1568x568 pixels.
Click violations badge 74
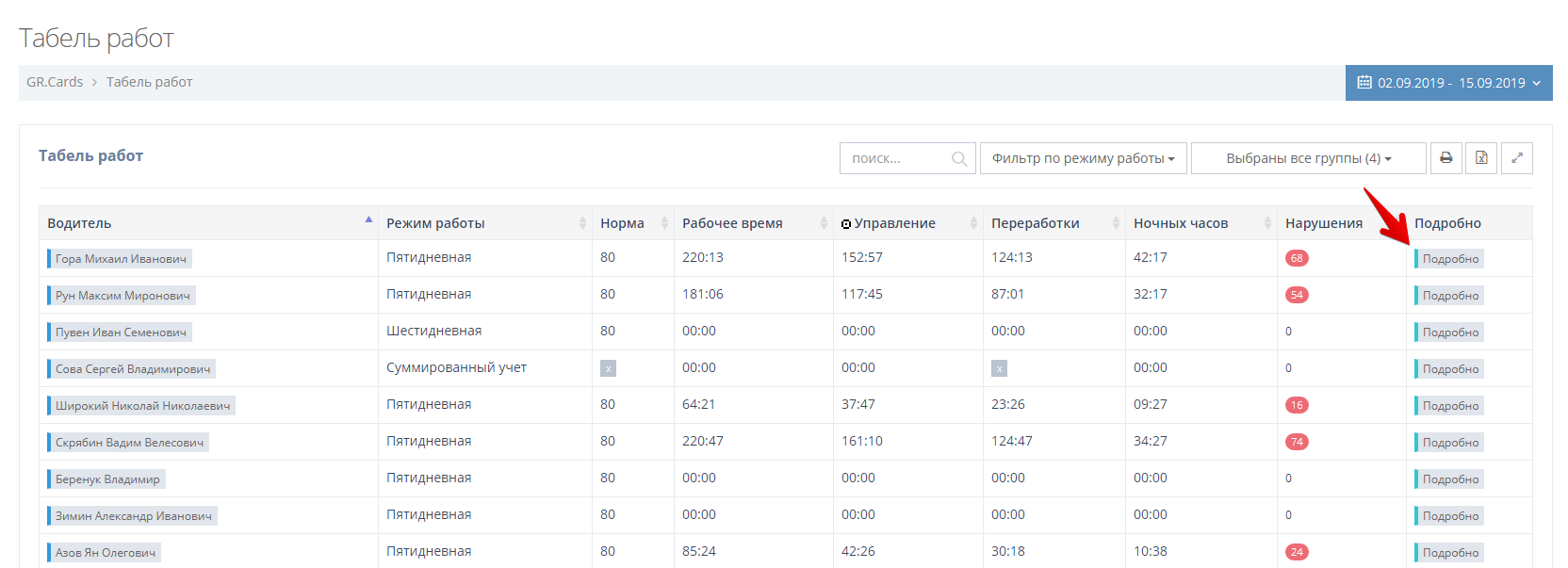tap(1297, 442)
